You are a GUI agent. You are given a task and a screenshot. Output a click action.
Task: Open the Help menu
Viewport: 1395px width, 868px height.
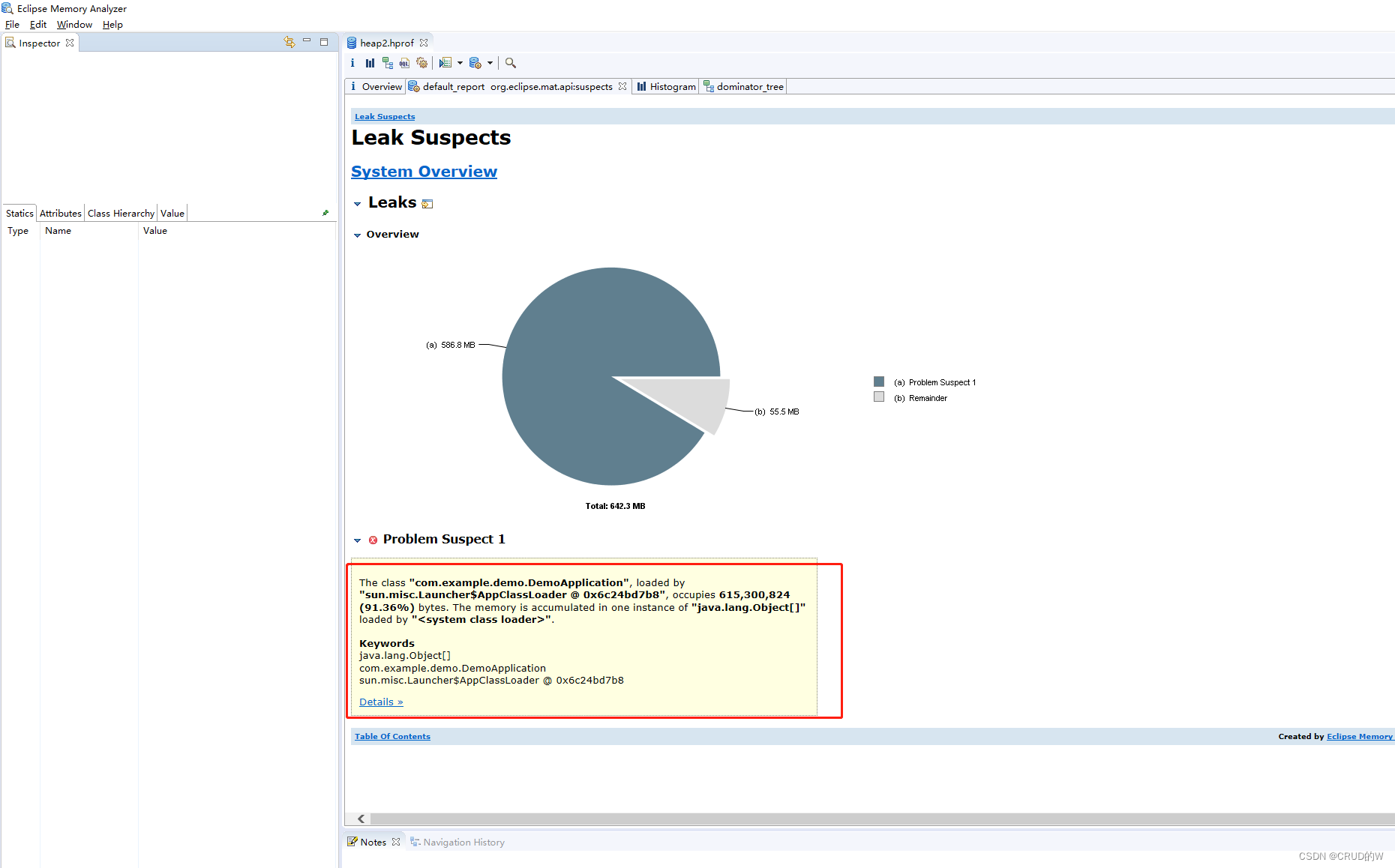coord(112,25)
